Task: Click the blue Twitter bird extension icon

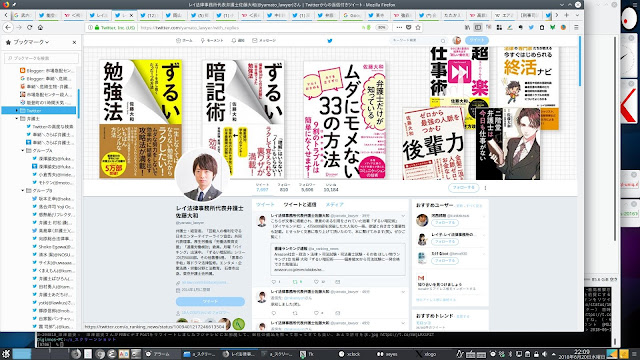Action: click(531, 27)
